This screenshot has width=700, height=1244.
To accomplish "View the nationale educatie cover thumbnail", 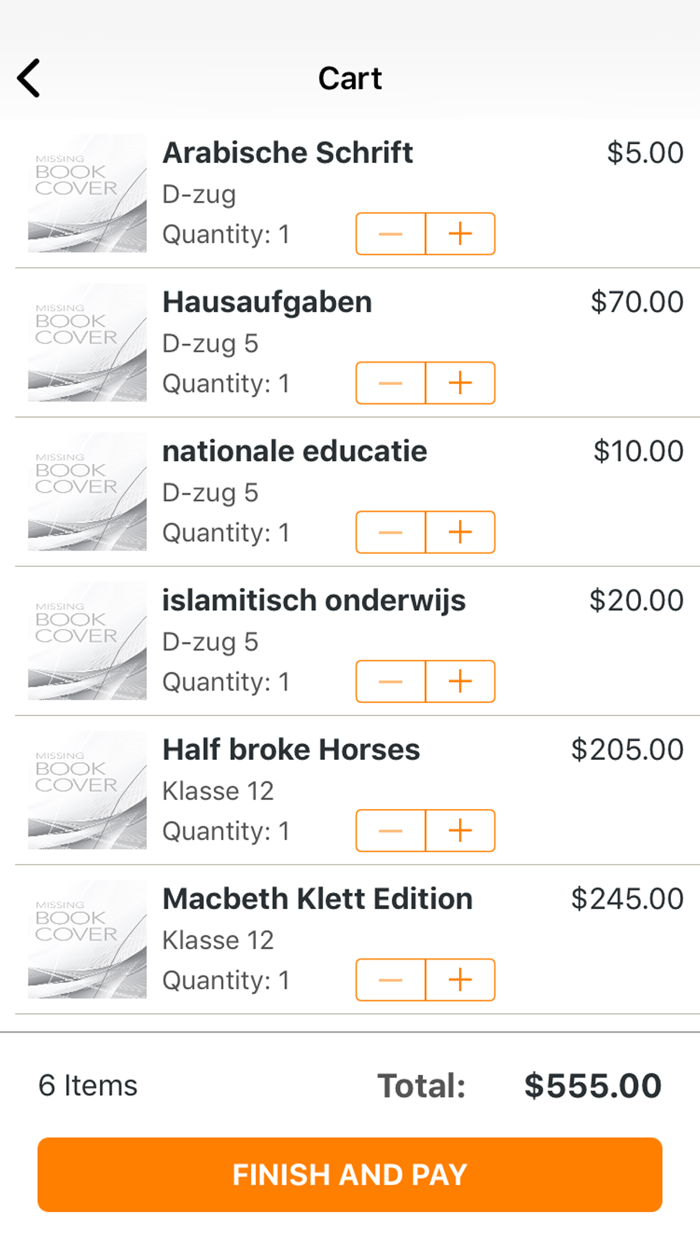I will (87, 491).
